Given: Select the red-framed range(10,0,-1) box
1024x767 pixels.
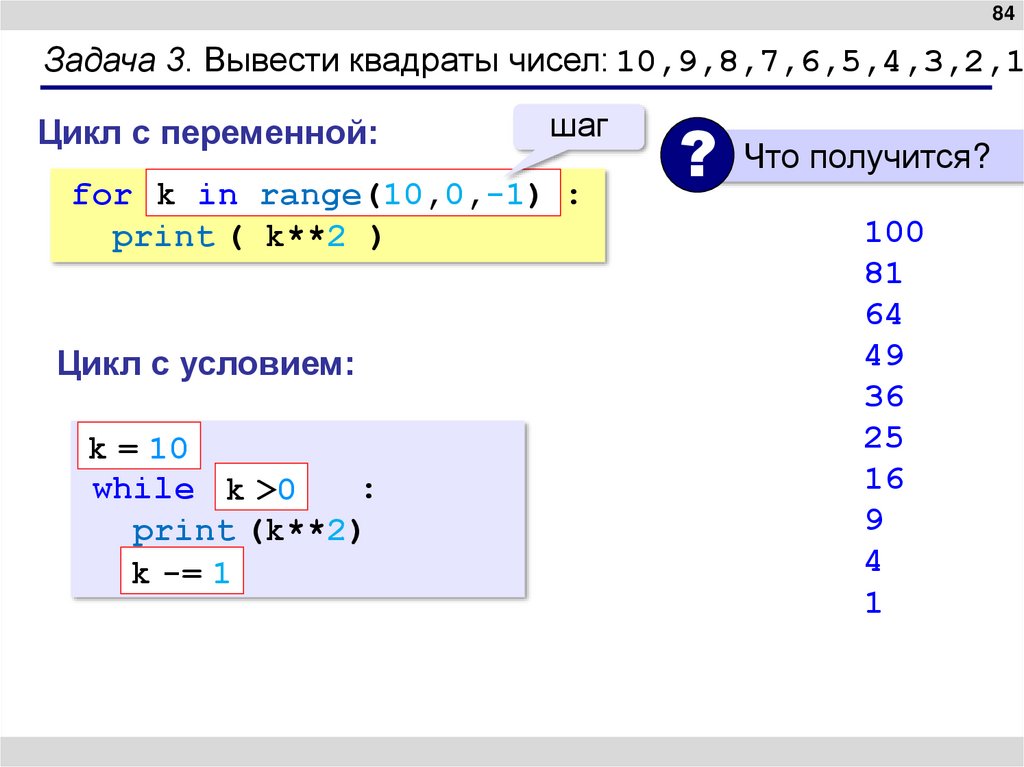Looking at the screenshot, I should [351, 193].
